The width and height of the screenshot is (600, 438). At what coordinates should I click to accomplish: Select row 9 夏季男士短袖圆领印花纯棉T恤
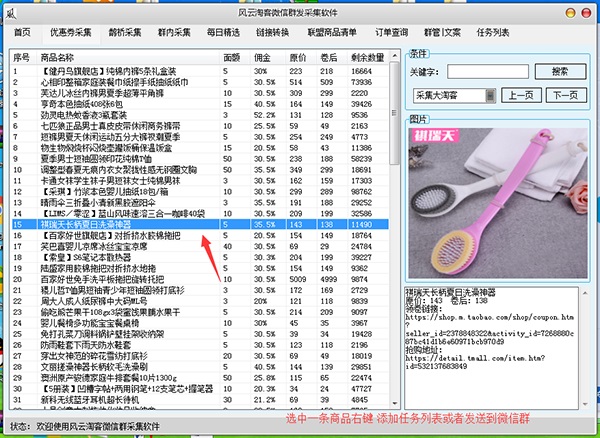[199, 159]
